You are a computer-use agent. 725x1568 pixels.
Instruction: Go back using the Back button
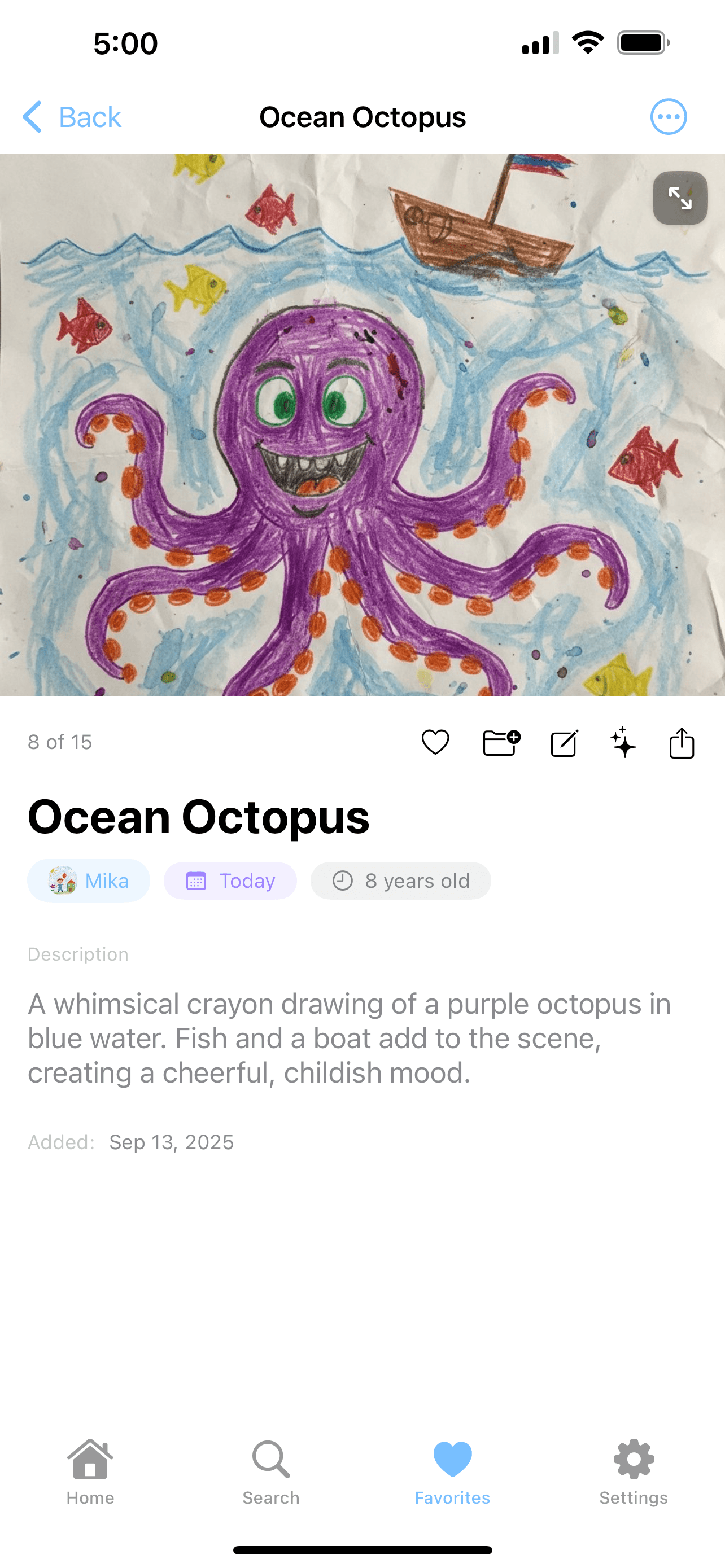pos(89,117)
